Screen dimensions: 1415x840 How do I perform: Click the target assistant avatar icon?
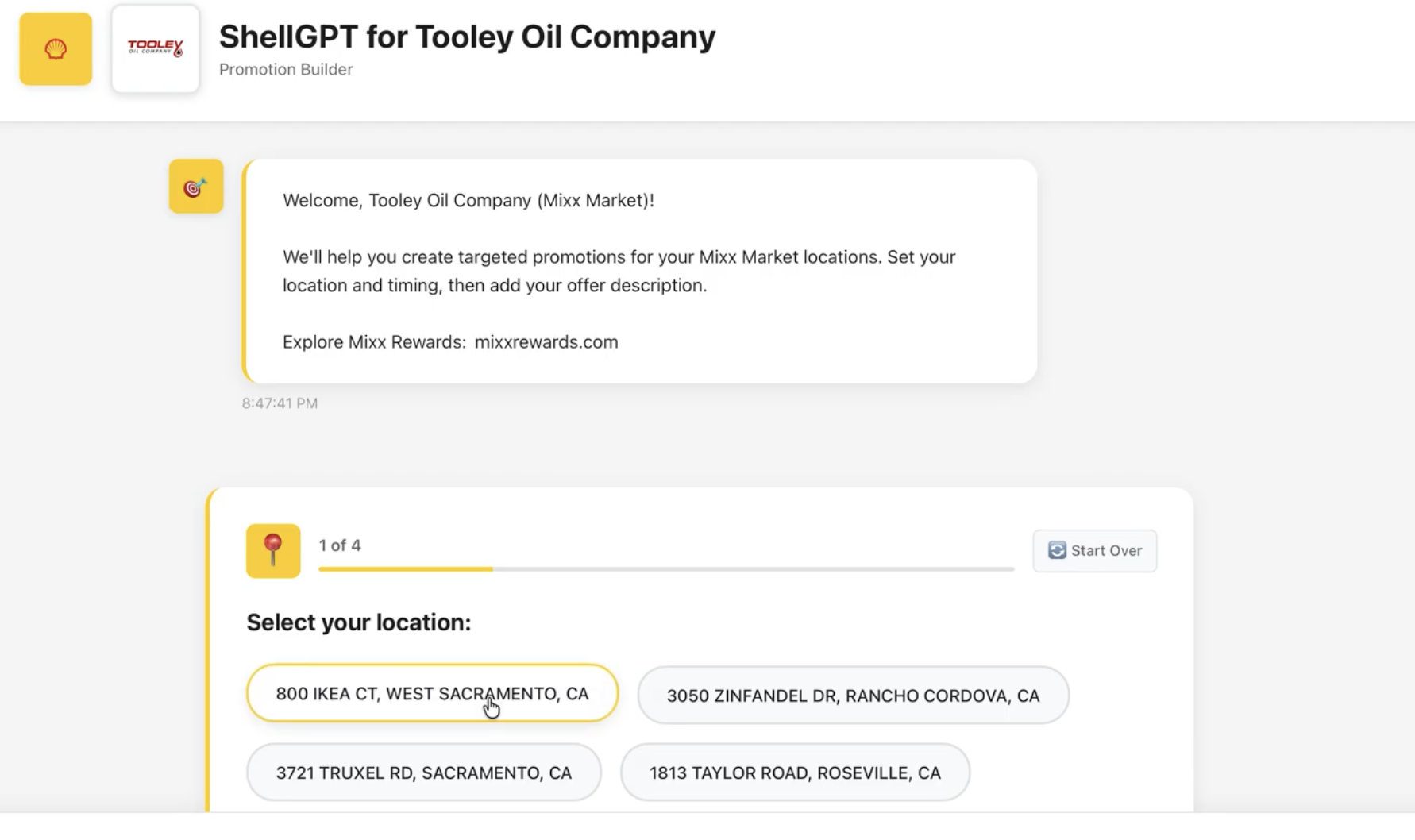click(x=196, y=187)
